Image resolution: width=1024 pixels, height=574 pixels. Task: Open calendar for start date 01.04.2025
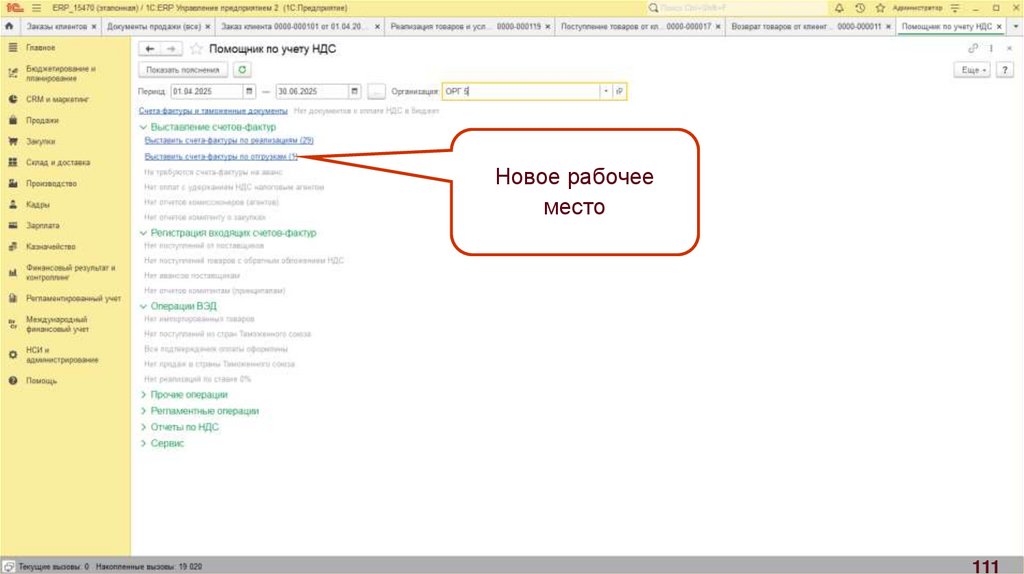coord(249,91)
